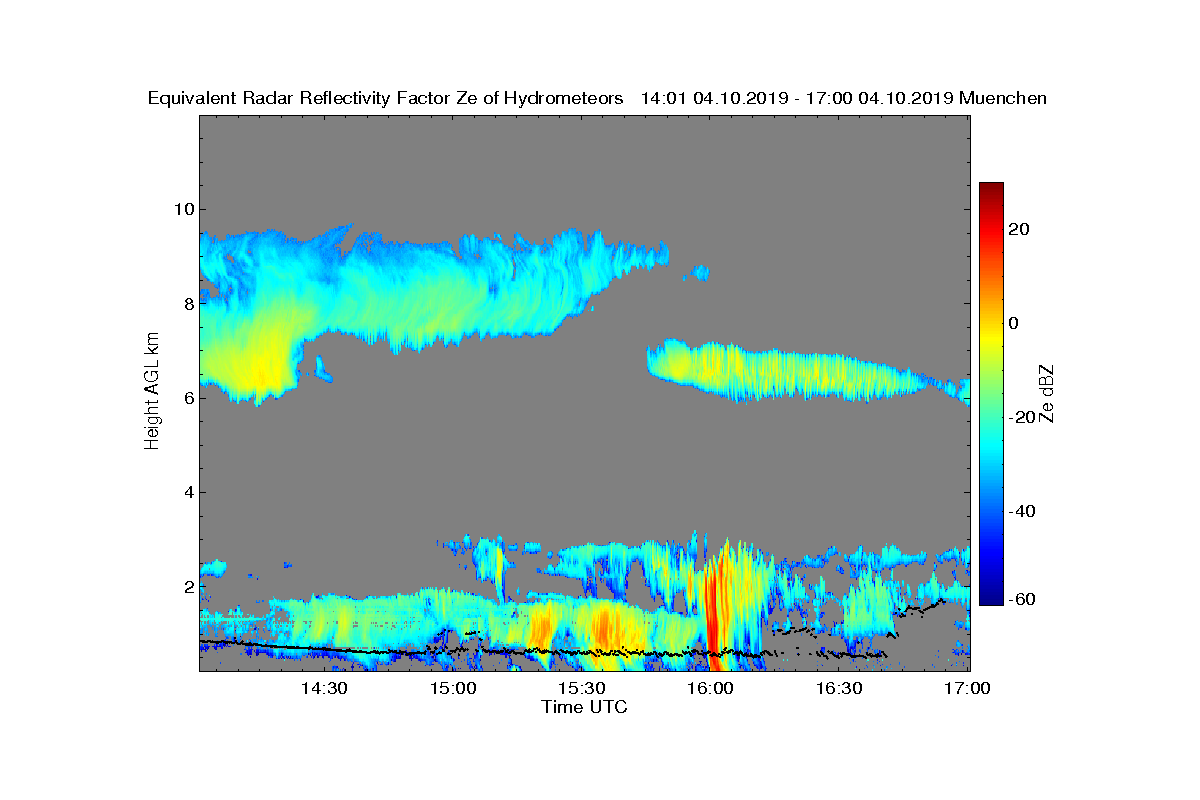The width and height of the screenshot is (1200, 800).
Task: Click the dark red top of the colorbar
Action: (991, 190)
